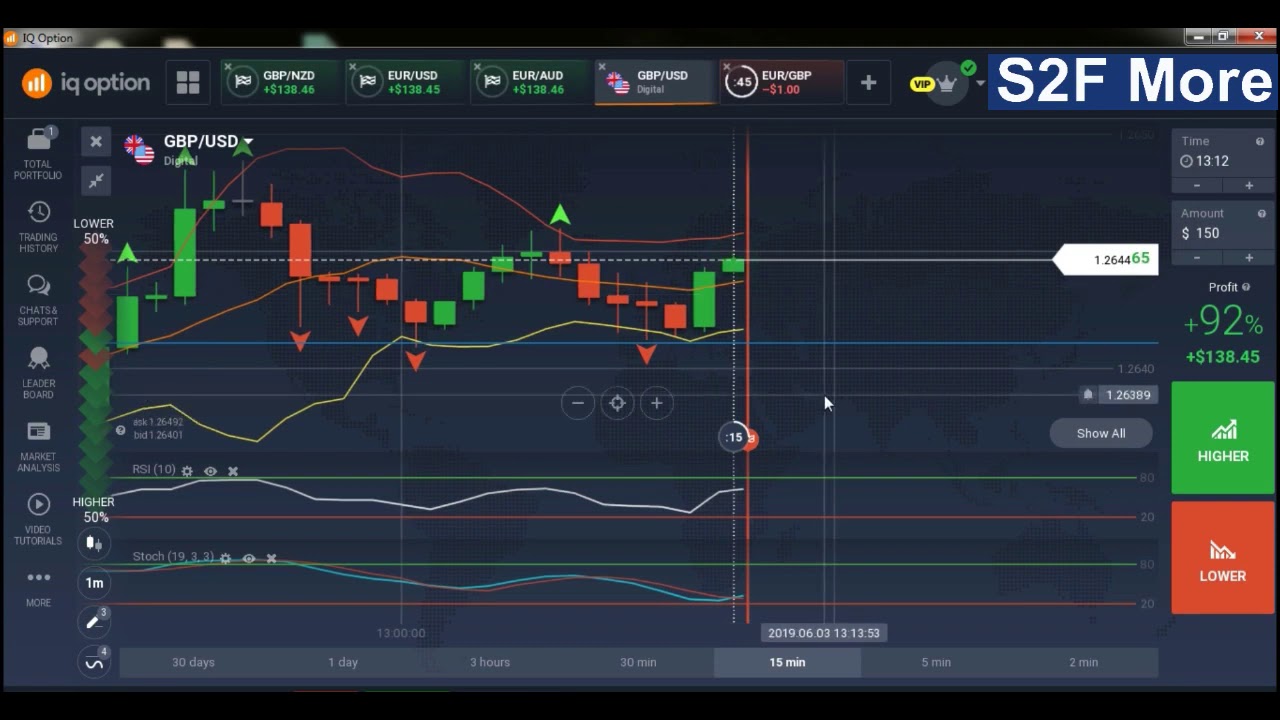Close the GBP/NZD tab
The height and width of the screenshot is (720, 1280).
[228, 67]
